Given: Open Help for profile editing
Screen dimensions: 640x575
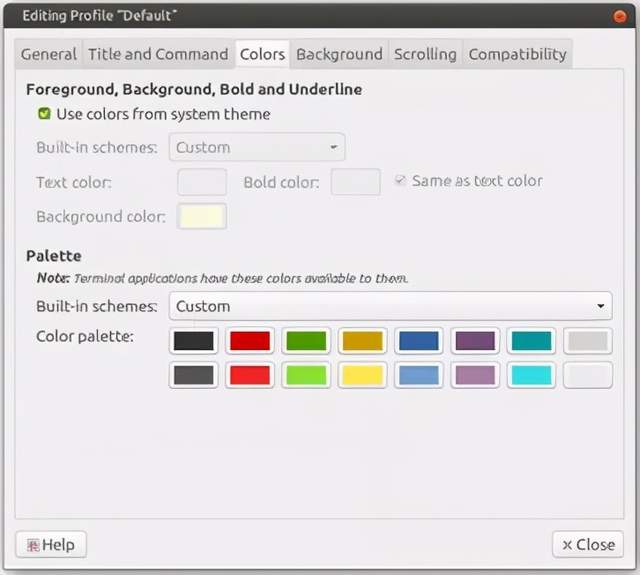Looking at the screenshot, I should [x=51, y=544].
